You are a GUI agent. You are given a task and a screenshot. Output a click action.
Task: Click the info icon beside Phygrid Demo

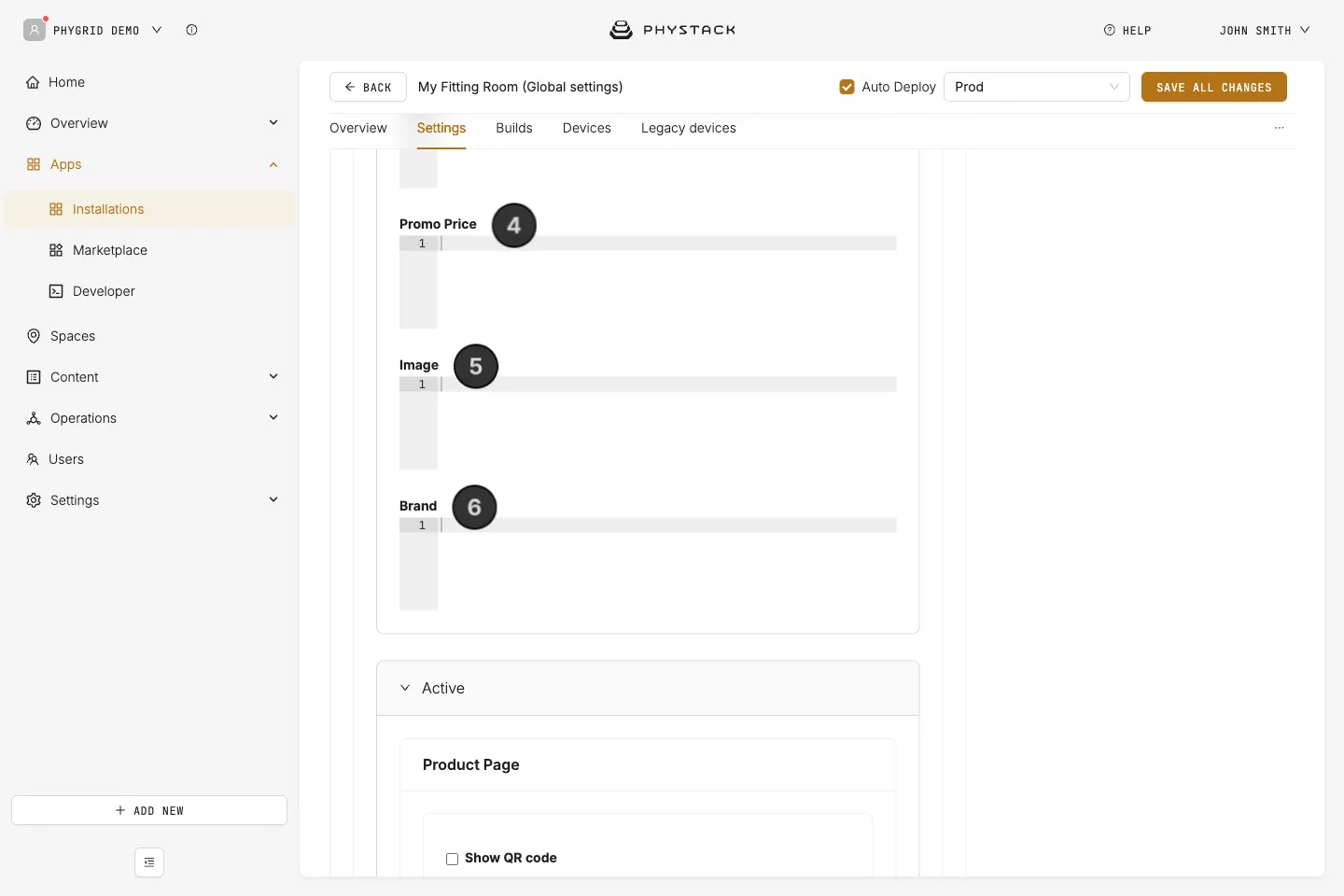click(191, 30)
